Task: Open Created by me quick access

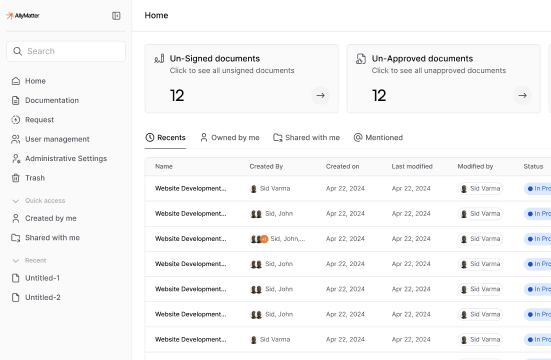Action: coord(51,218)
